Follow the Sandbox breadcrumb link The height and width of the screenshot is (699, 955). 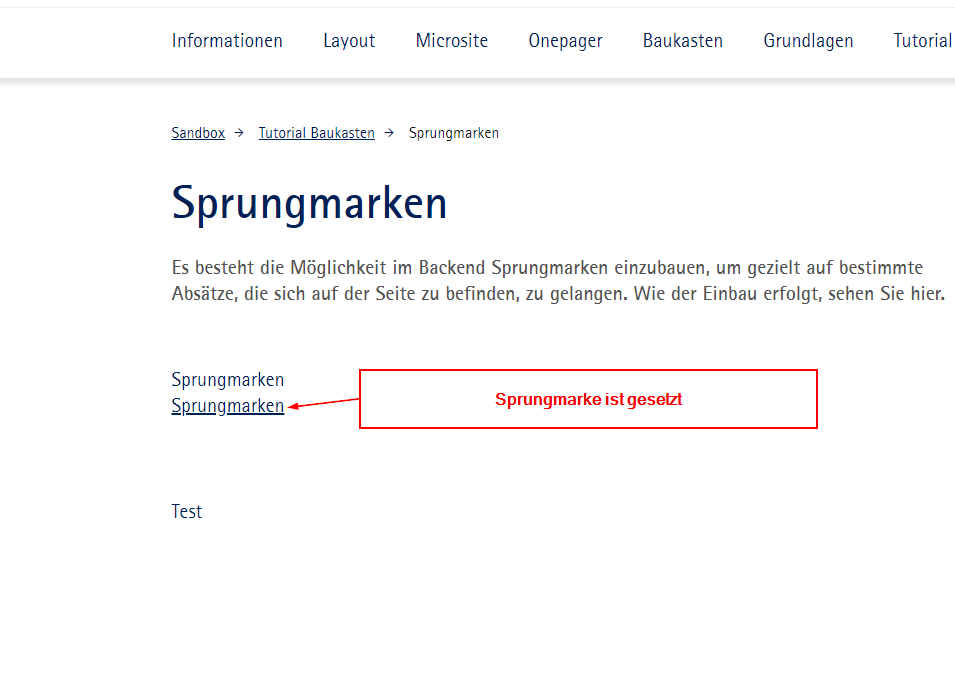click(x=198, y=133)
